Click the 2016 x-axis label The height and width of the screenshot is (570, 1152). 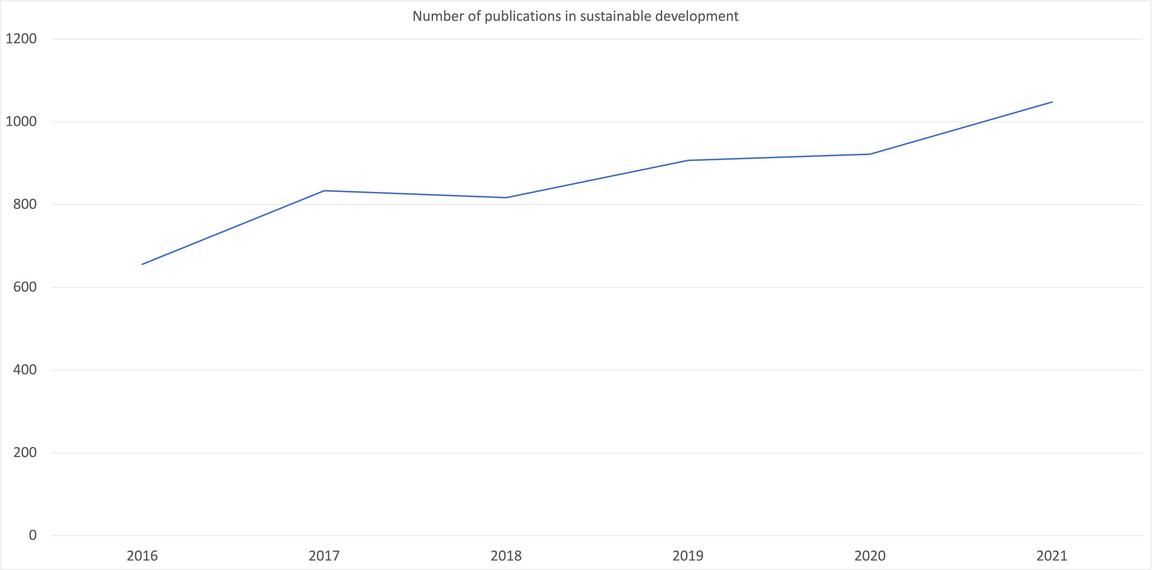pyautogui.click(x=142, y=556)
